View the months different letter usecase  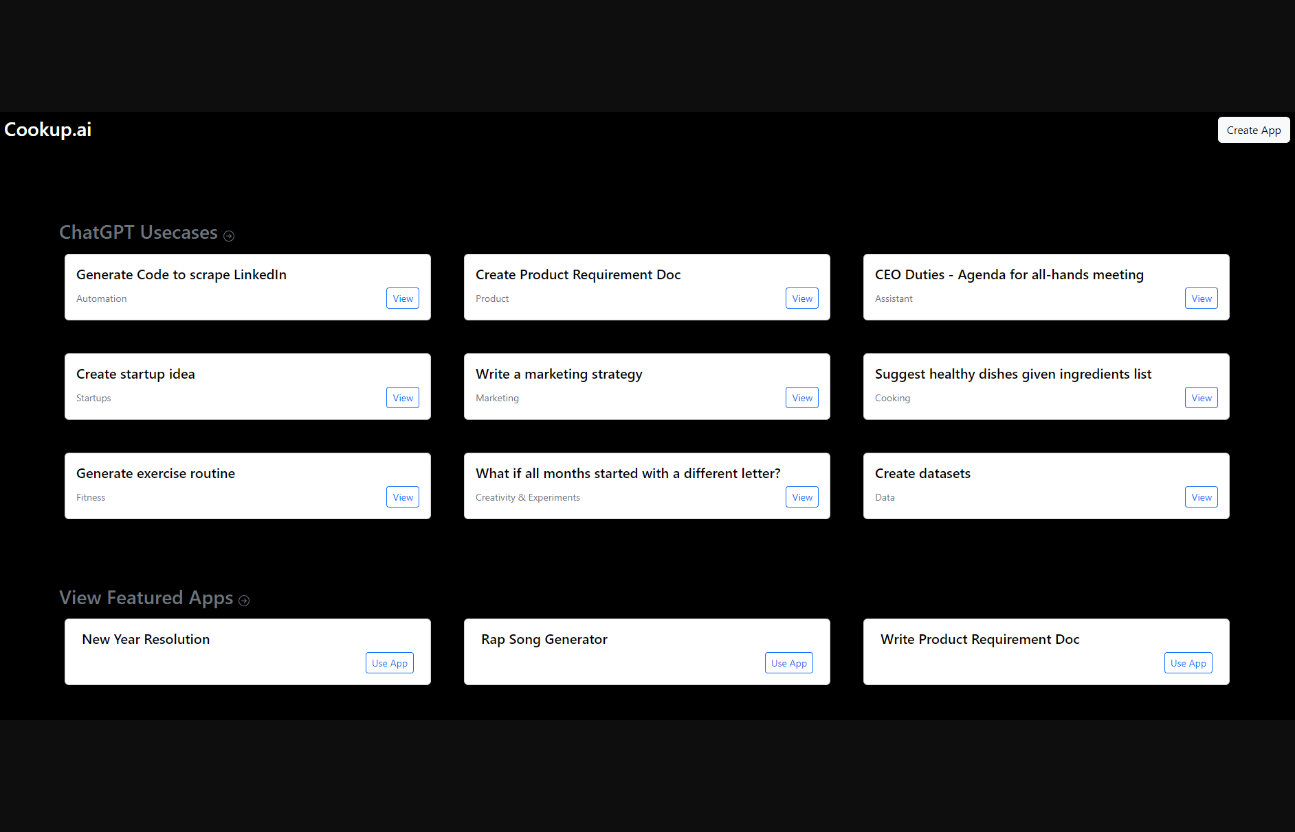tap(801, 497)
